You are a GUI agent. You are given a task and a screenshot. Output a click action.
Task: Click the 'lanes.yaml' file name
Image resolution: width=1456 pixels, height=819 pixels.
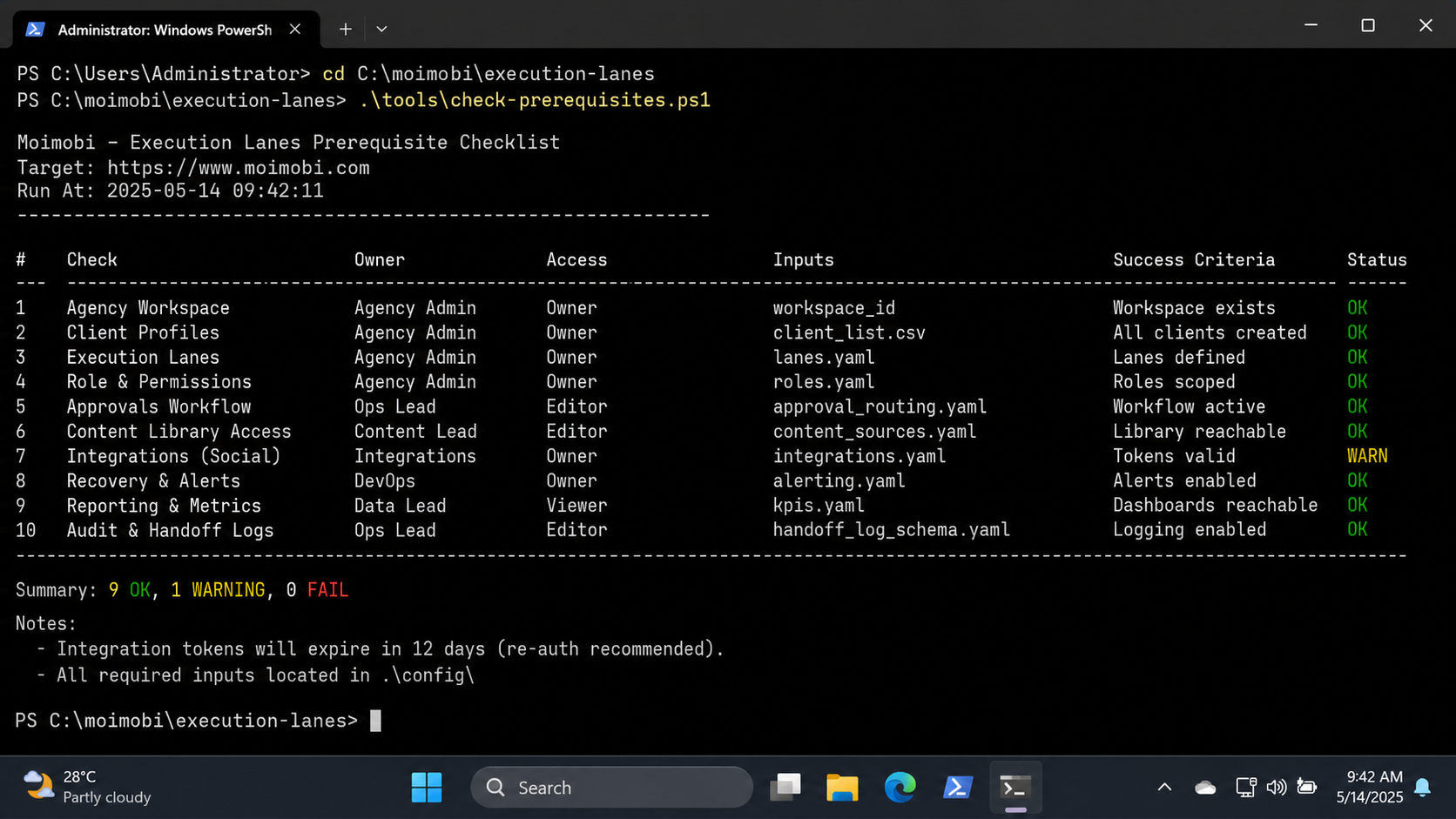click(824, 358)
